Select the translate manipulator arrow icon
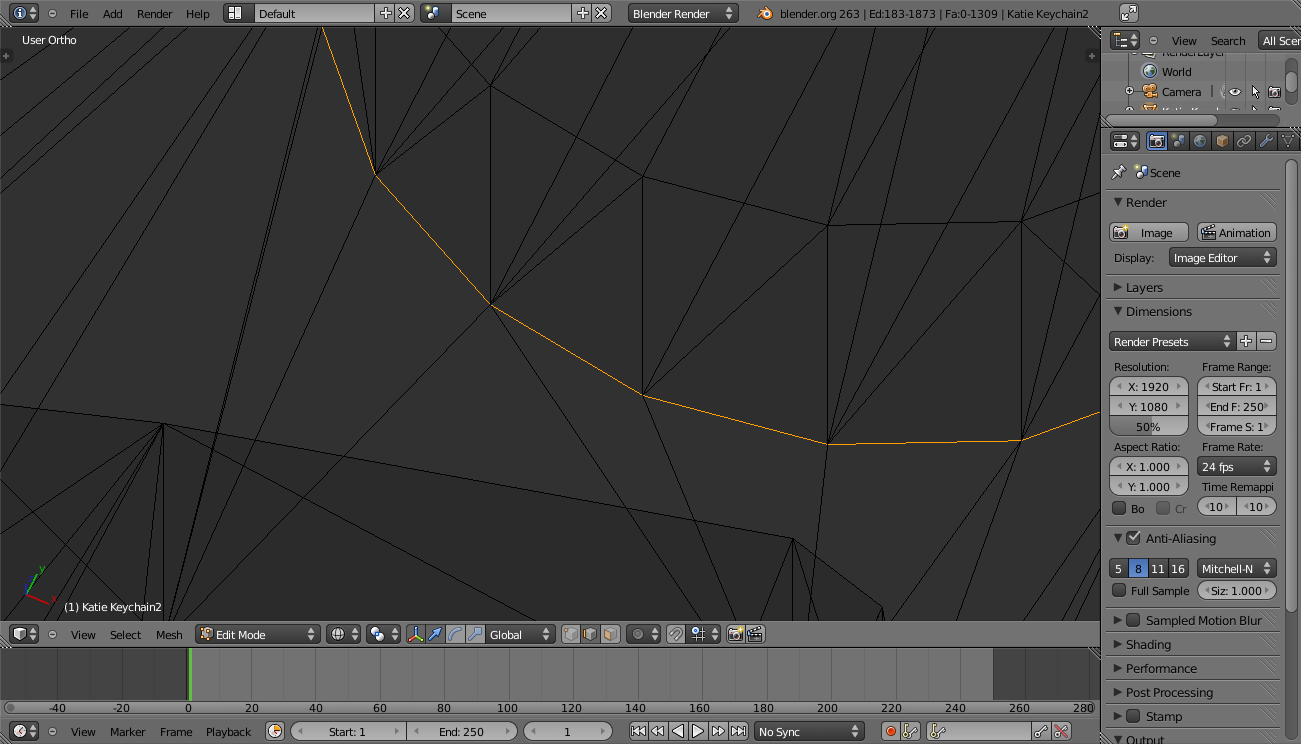 435,634
